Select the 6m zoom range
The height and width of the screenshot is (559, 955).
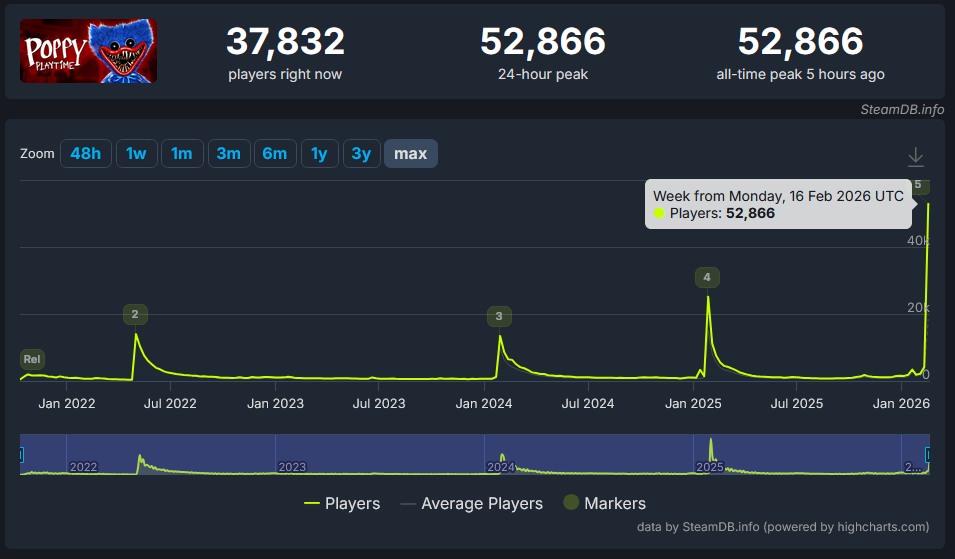[275, 153]
